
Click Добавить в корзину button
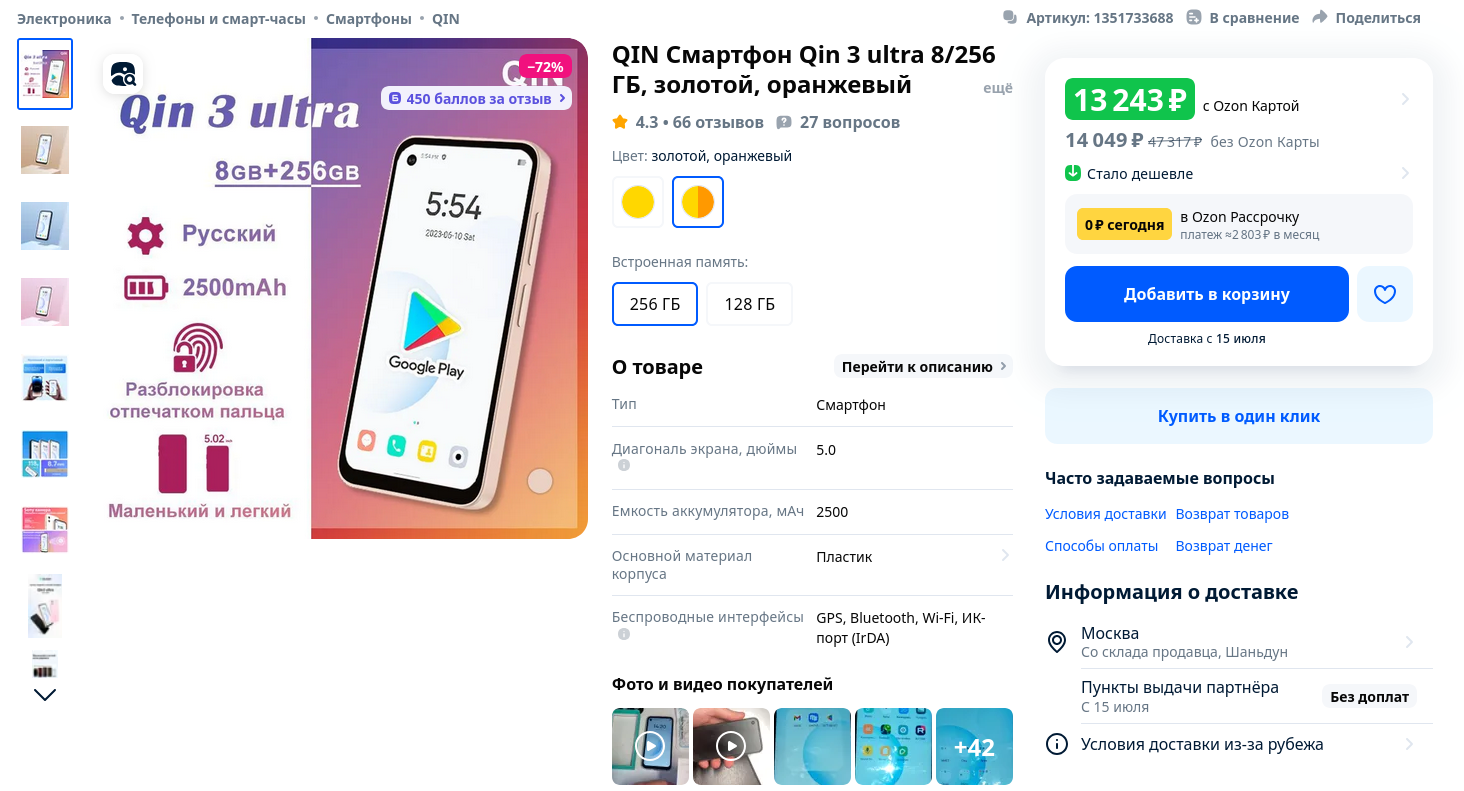[x=1207, y=294]
